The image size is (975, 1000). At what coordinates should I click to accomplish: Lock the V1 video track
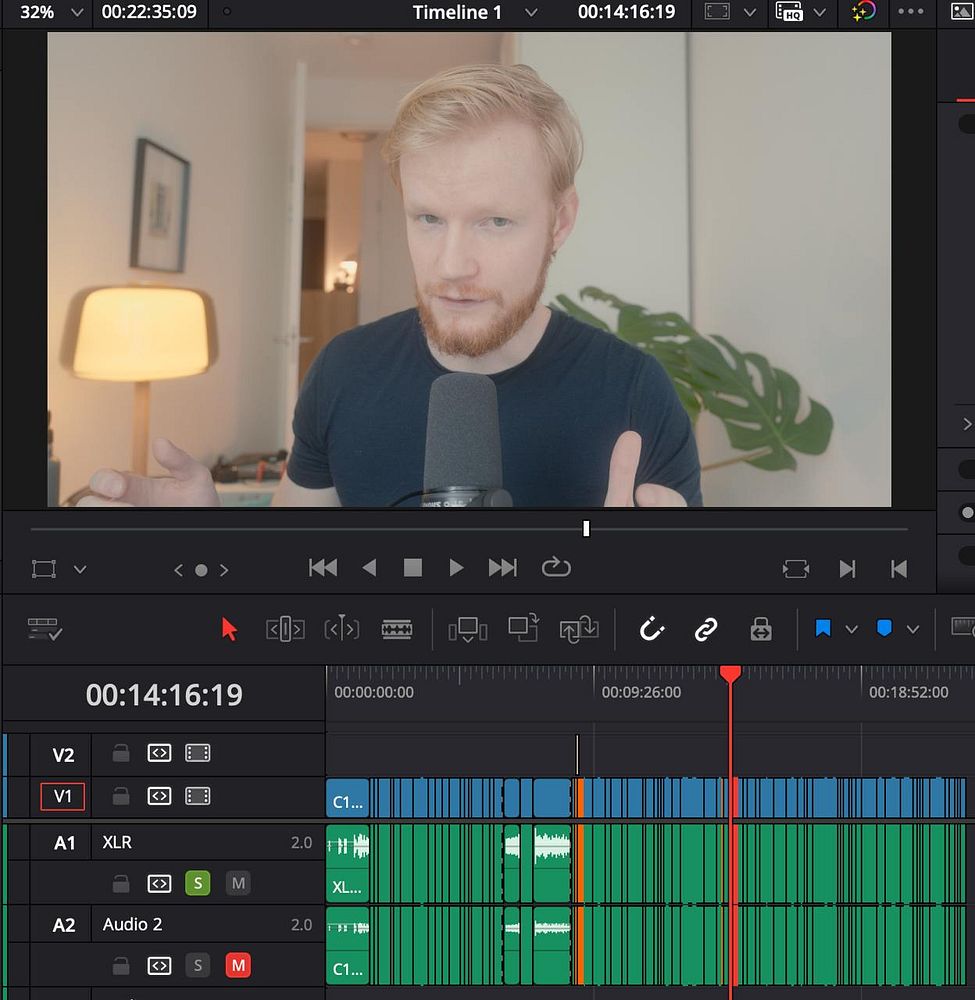pos(121,797)
